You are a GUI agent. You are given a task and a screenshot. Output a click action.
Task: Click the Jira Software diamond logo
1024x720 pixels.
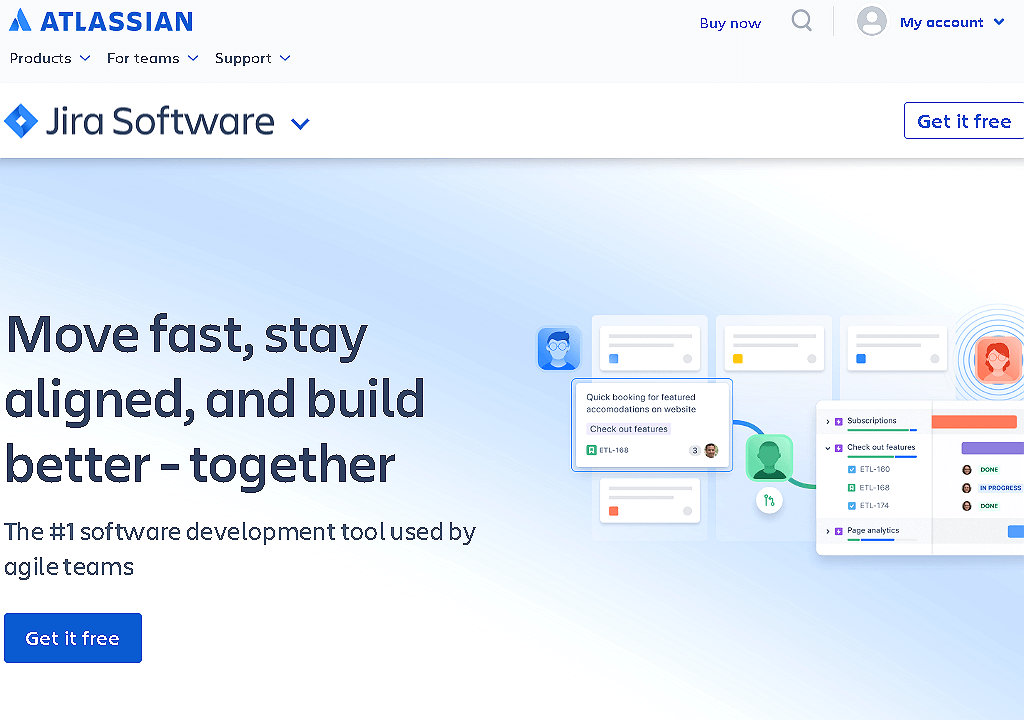pyautogui.click(x=21, y=121)
